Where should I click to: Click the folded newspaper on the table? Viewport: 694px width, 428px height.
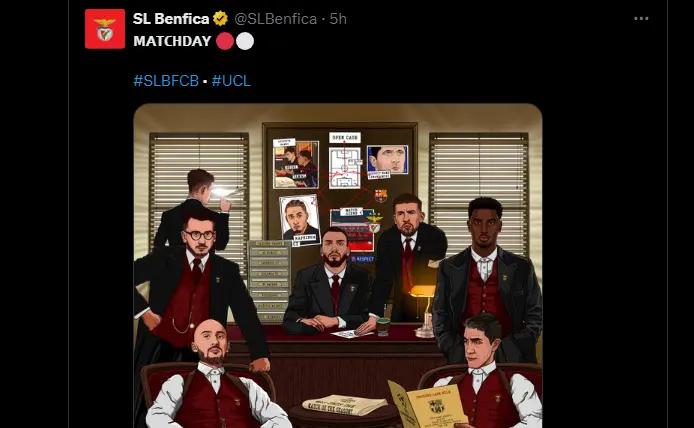point(344,404)
